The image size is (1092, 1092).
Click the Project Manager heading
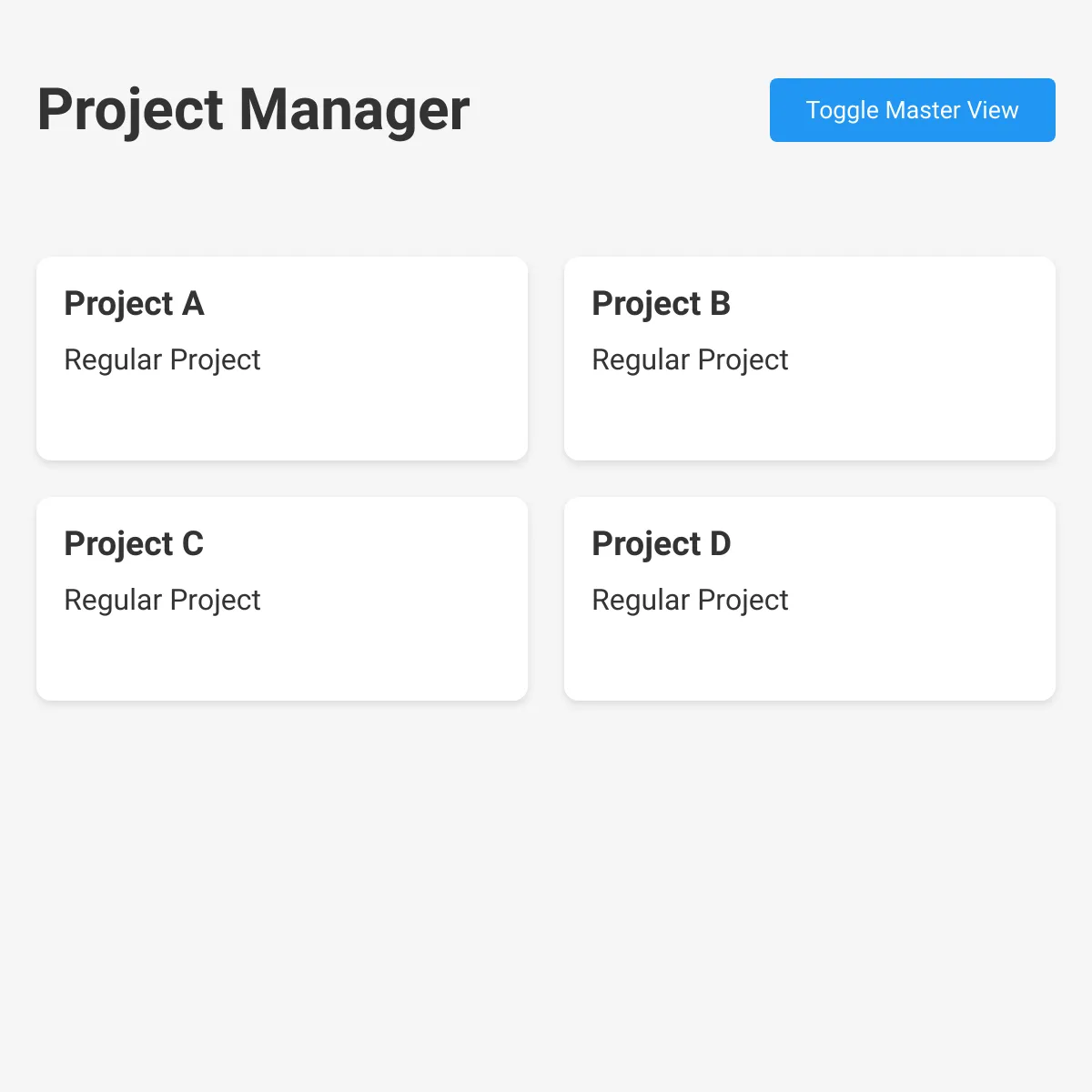pyautogui.click(x=253, y=109)
